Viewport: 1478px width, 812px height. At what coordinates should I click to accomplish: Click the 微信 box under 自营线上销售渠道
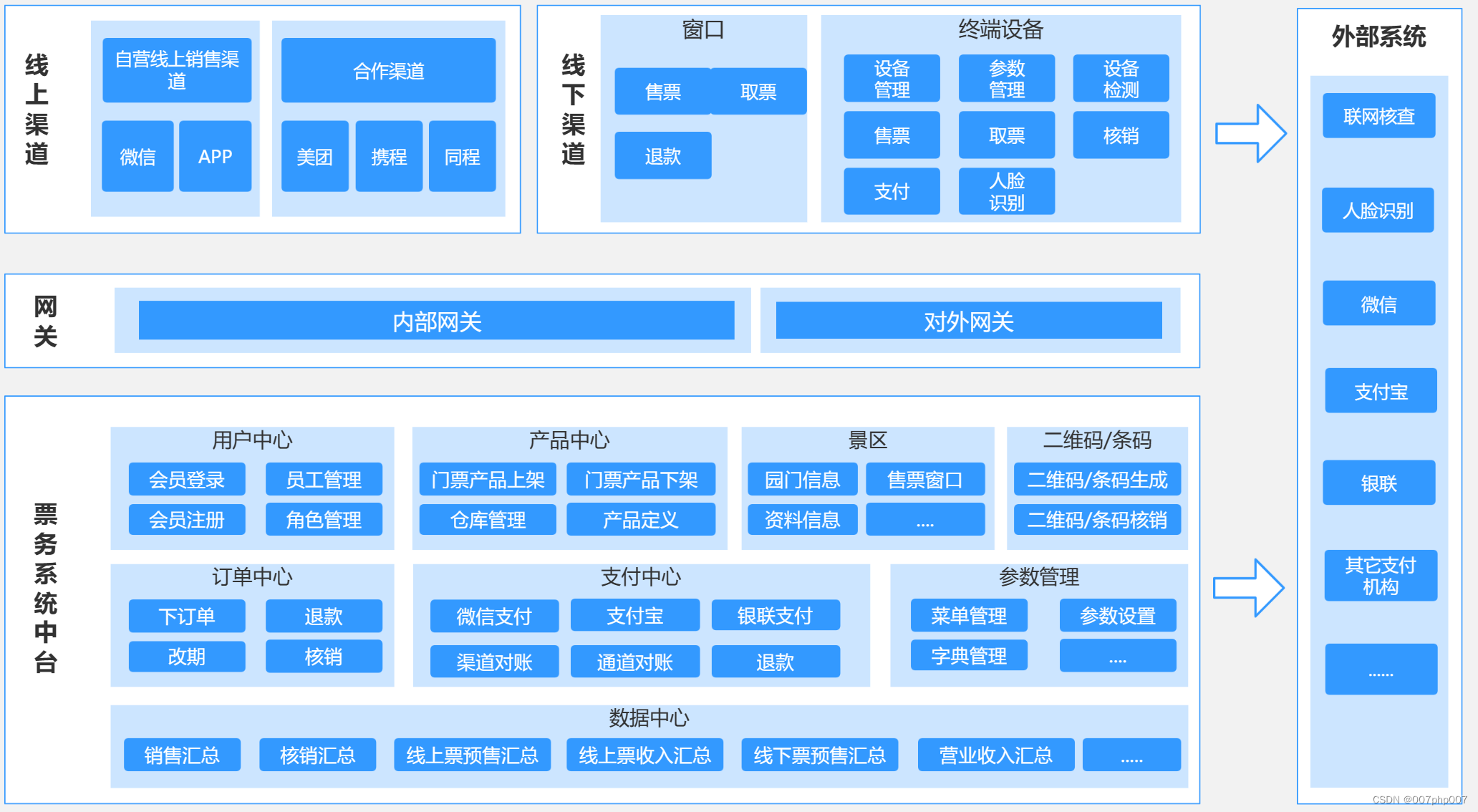[x=137, y=156]
